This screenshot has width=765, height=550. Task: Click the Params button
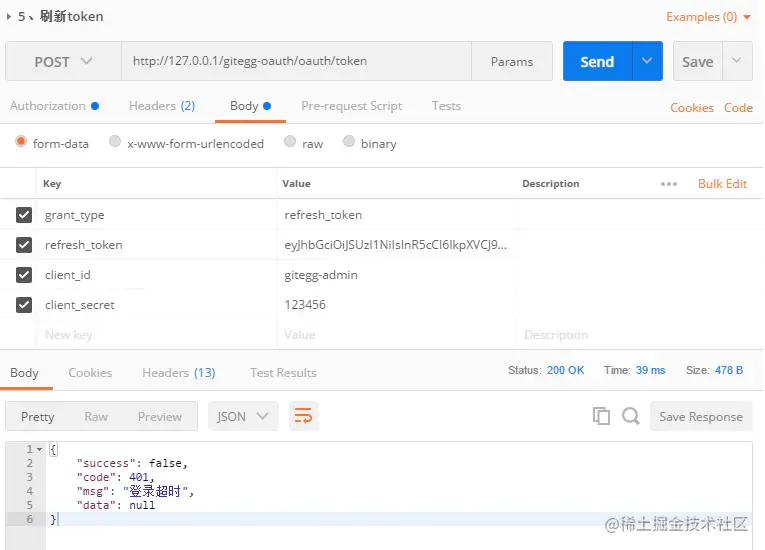(512, 61)
